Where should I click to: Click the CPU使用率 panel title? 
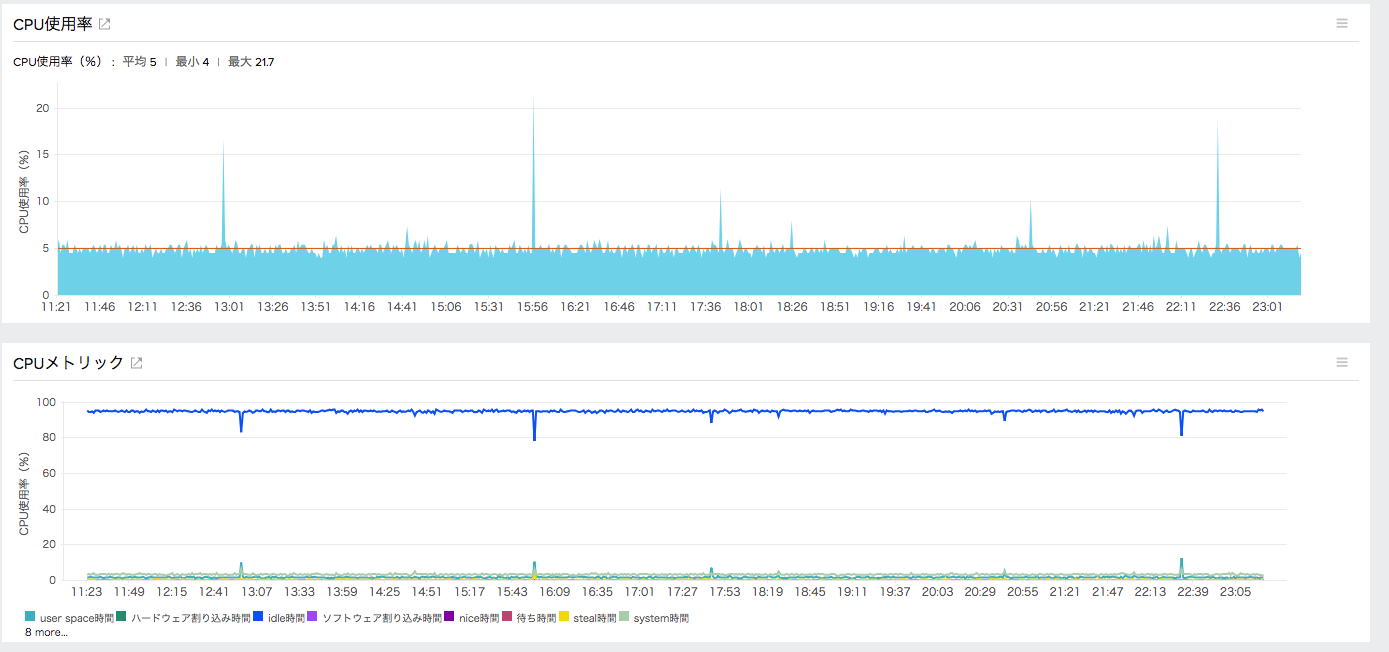(53, 24)
